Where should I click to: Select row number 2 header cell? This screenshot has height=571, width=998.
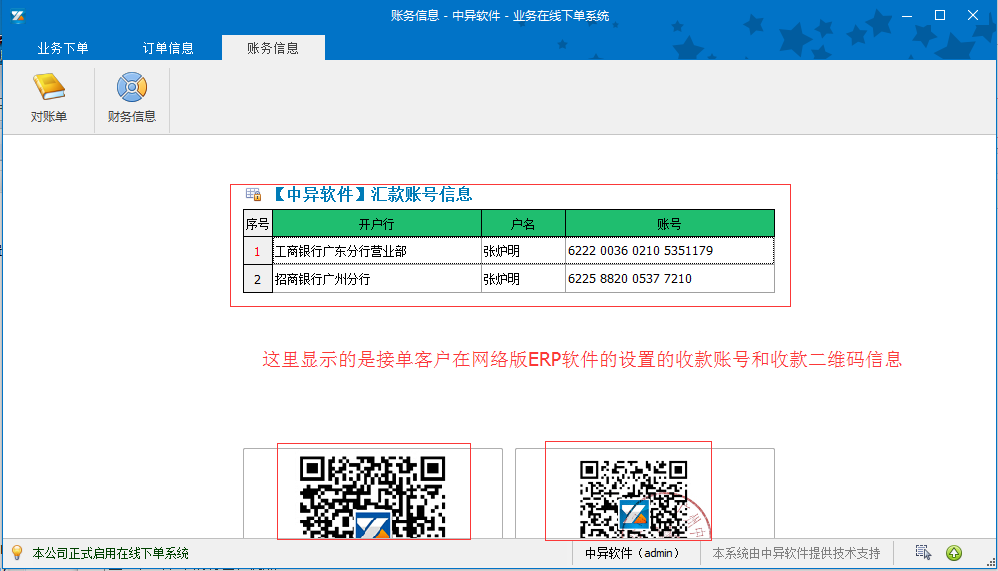tap(258, 279)
